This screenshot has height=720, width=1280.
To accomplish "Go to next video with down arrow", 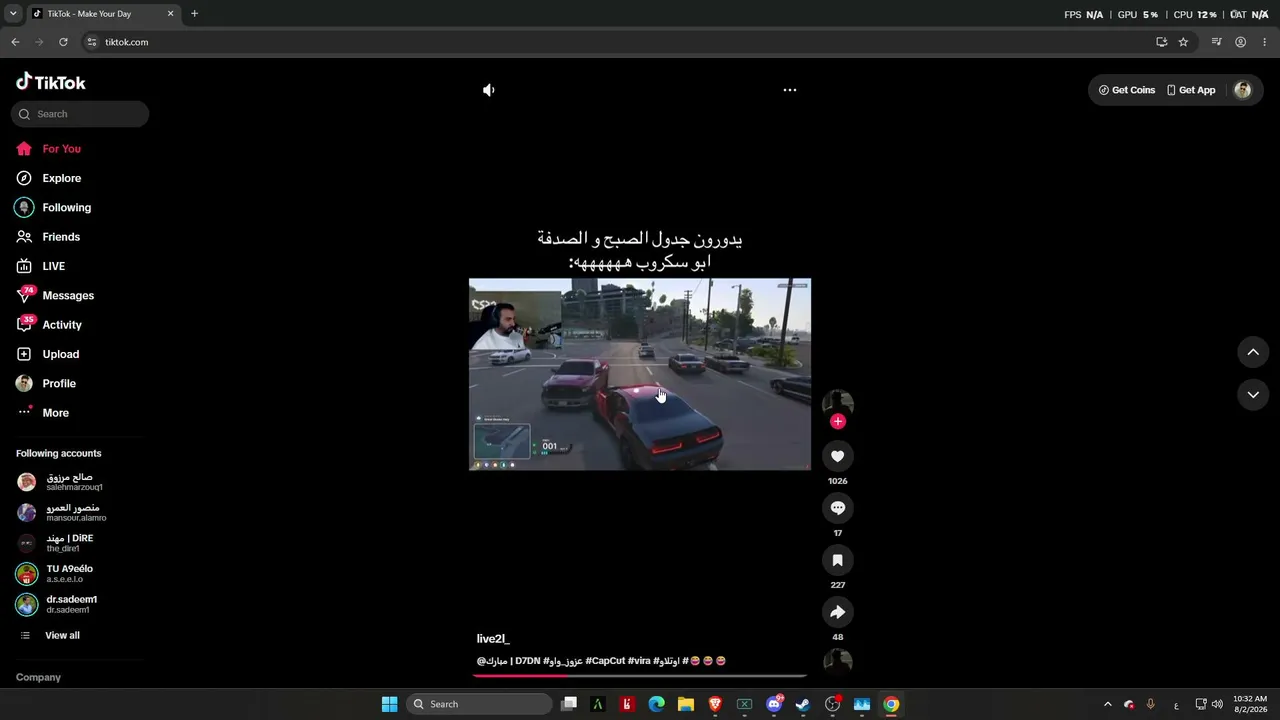I will click(x=1253, y=395).
